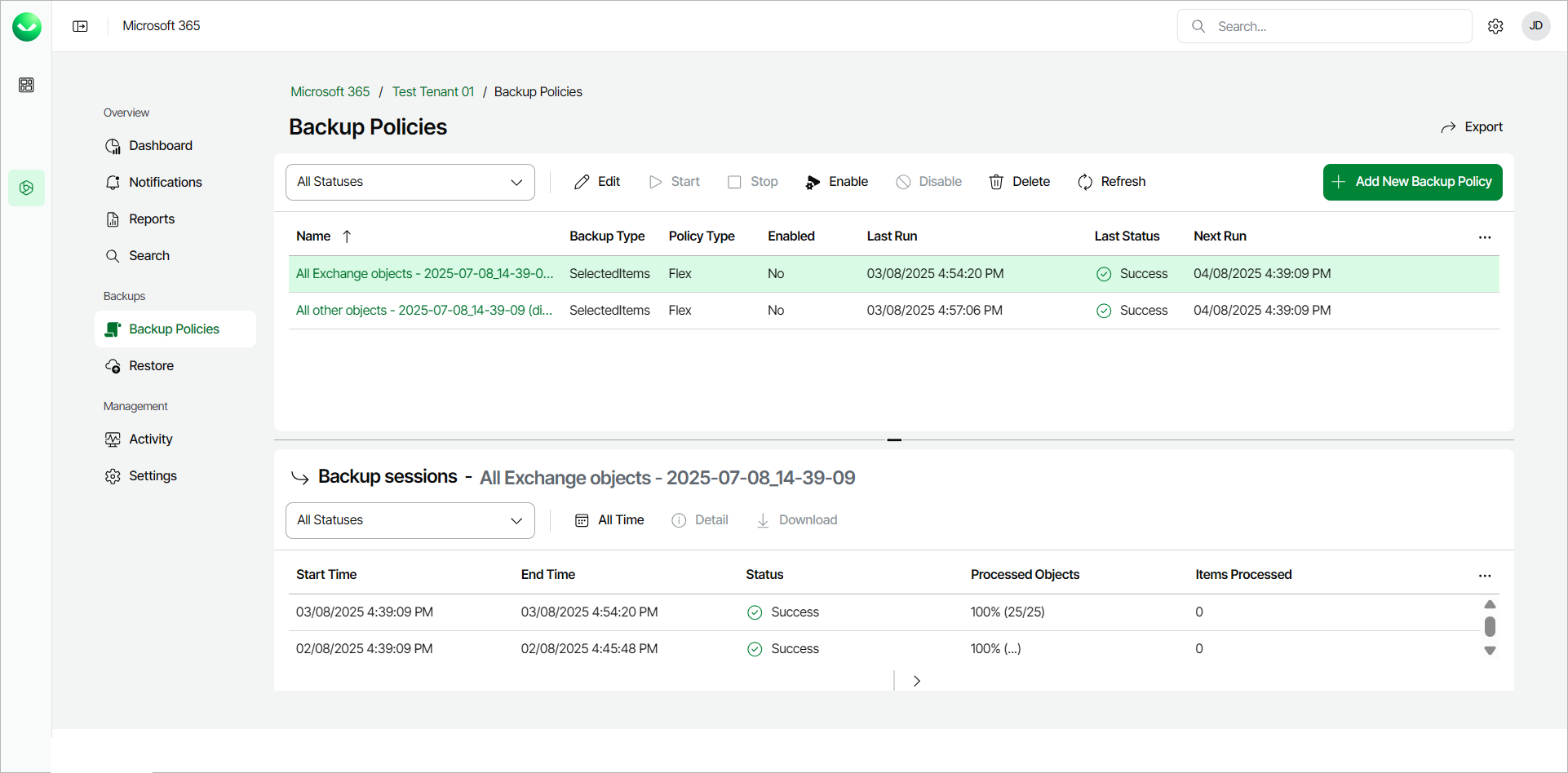Screen dimensions: 1568x773
Task: Click the Refresh icon in the policies toolbar
Action: tap(1085, 182)
